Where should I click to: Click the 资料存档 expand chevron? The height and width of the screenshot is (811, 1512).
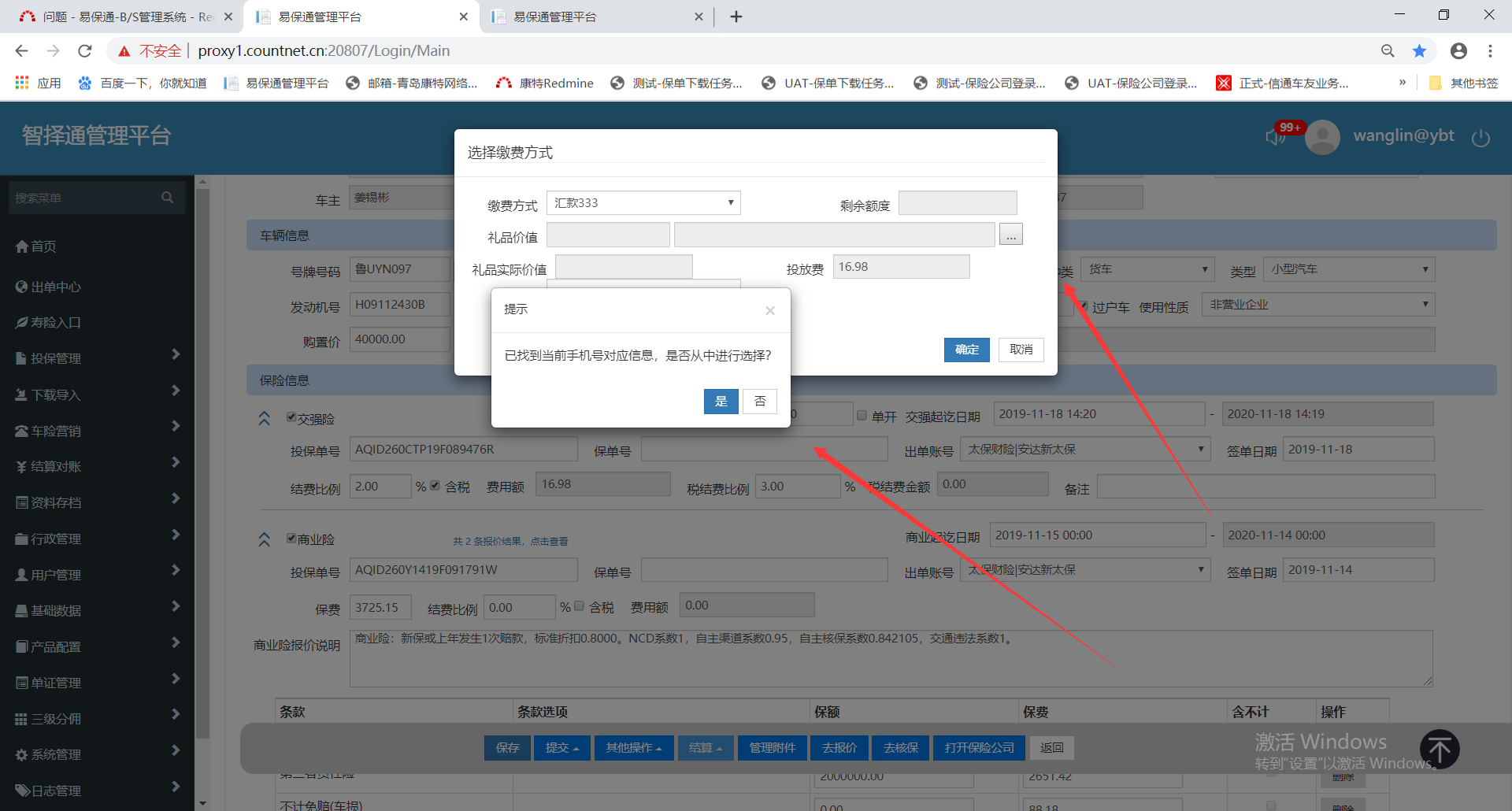tap(176, 498)
